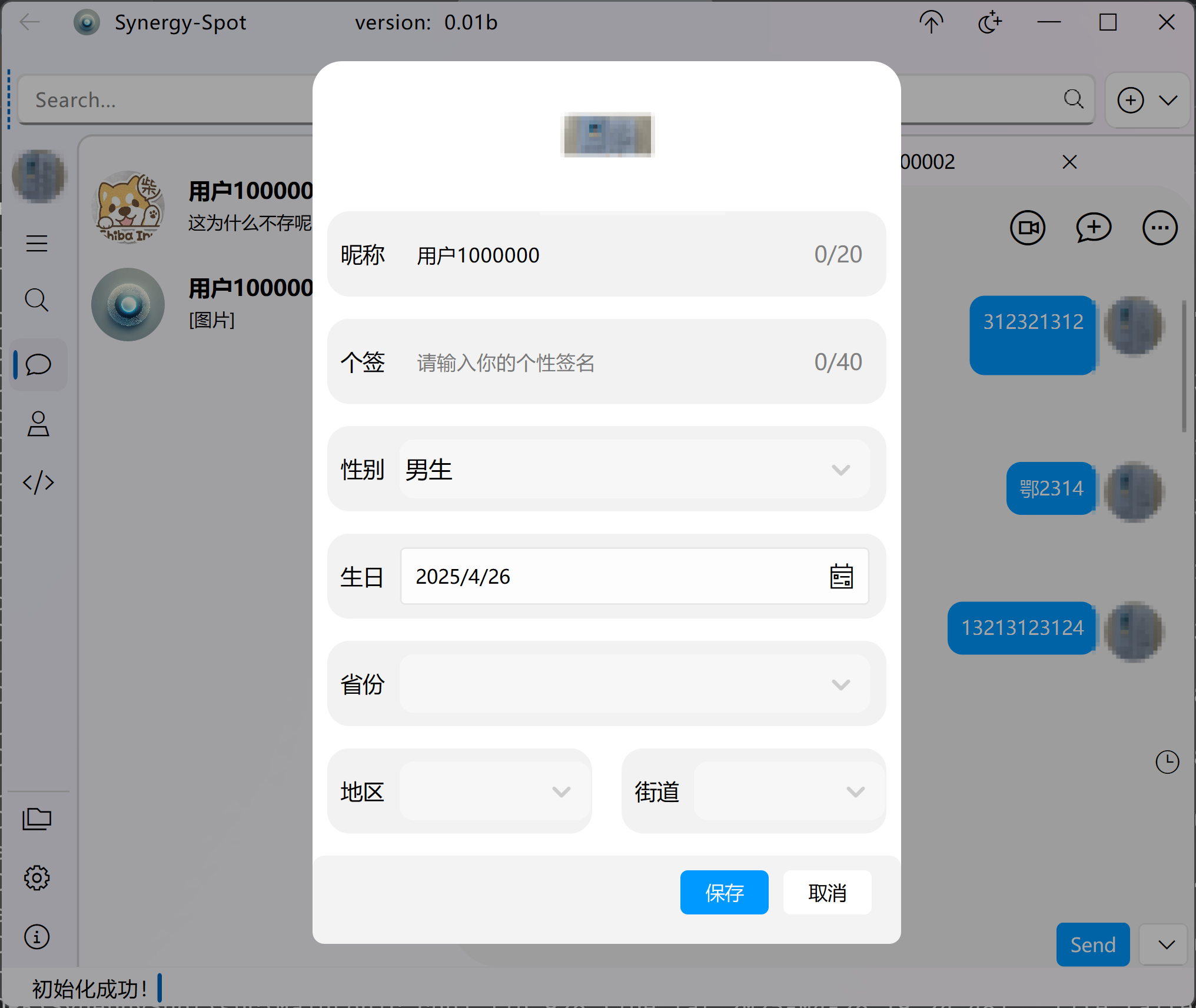
Task: Open the settings gear in the sidebar
Action: [x=37, y=877]
